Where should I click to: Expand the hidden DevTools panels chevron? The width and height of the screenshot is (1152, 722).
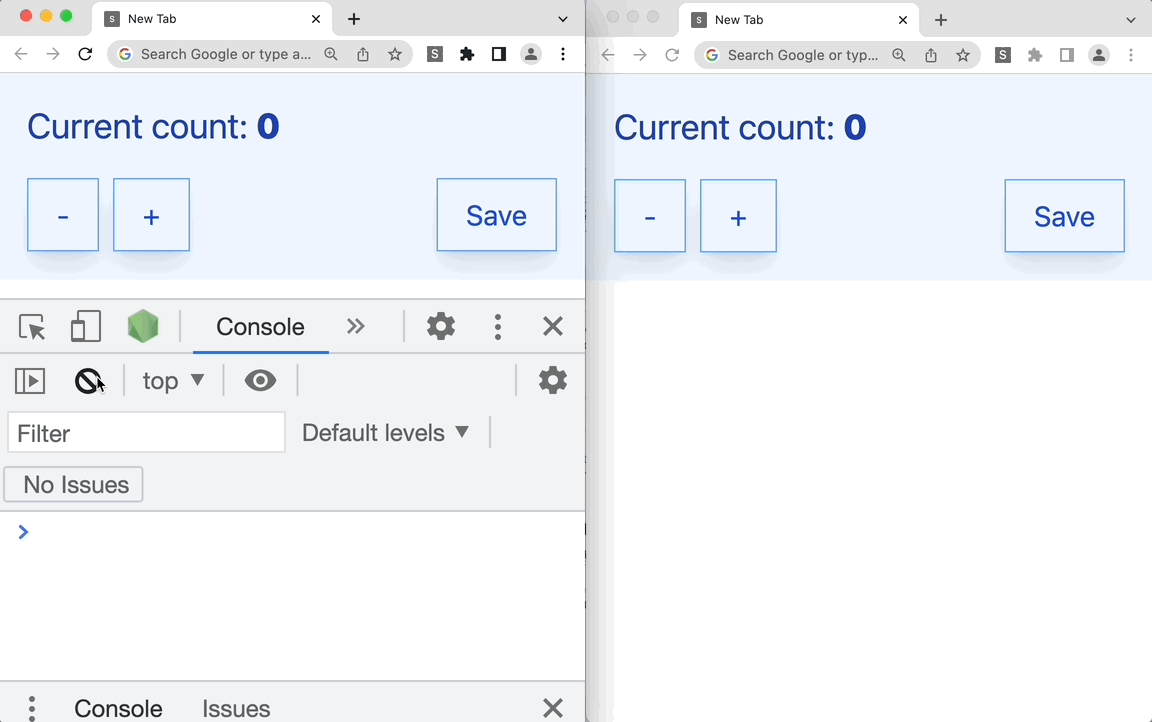pyautogui.click(x=356, y=326)
